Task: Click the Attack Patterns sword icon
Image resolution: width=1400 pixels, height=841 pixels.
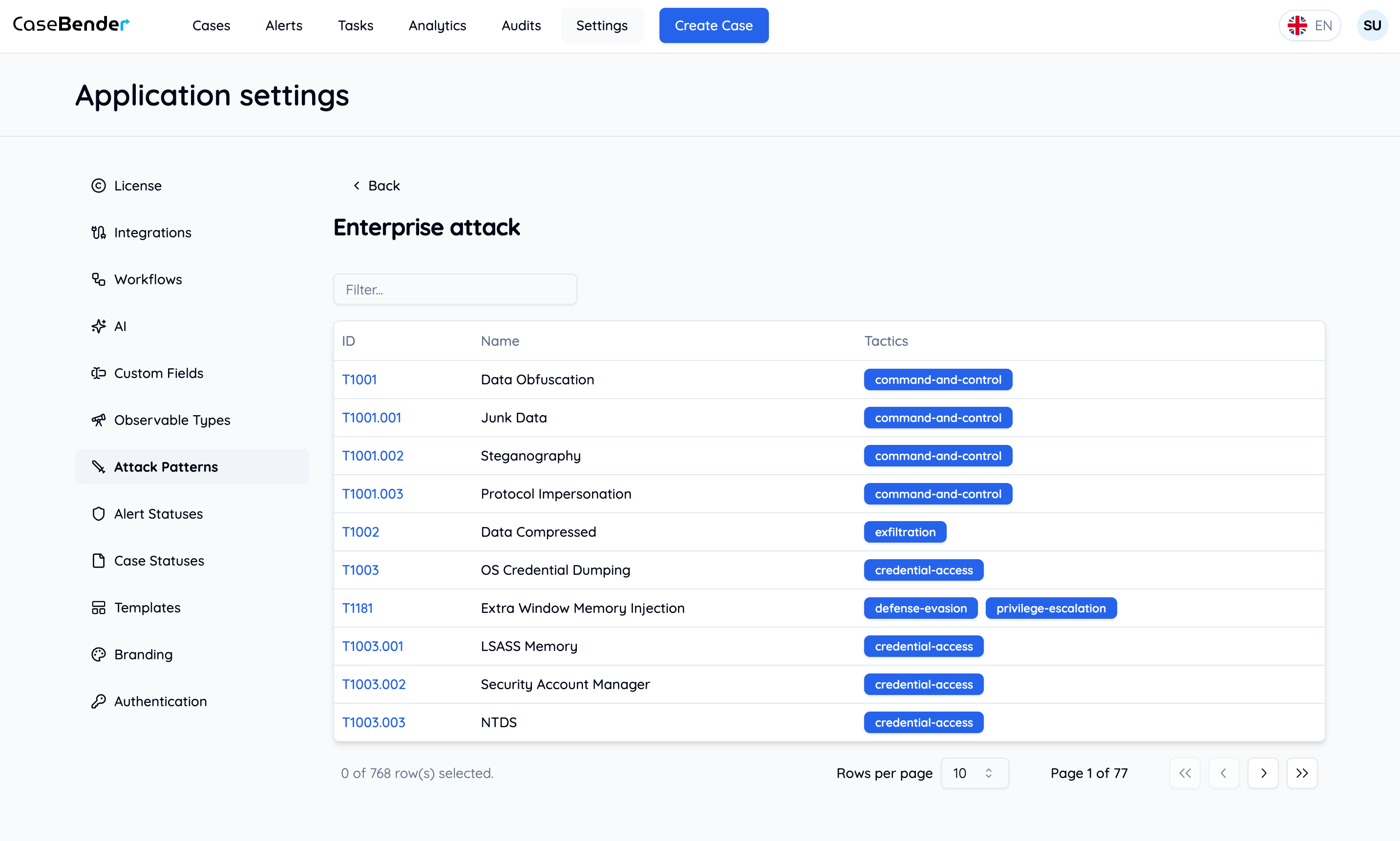Action: tap(99, 467)
